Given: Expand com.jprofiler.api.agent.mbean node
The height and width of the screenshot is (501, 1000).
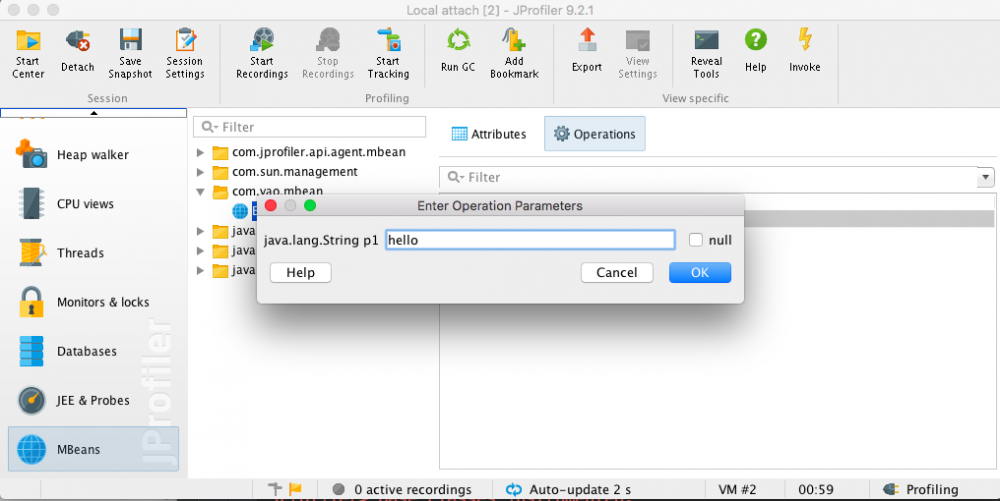Looking at the screenshot, I should coord(200,152).
